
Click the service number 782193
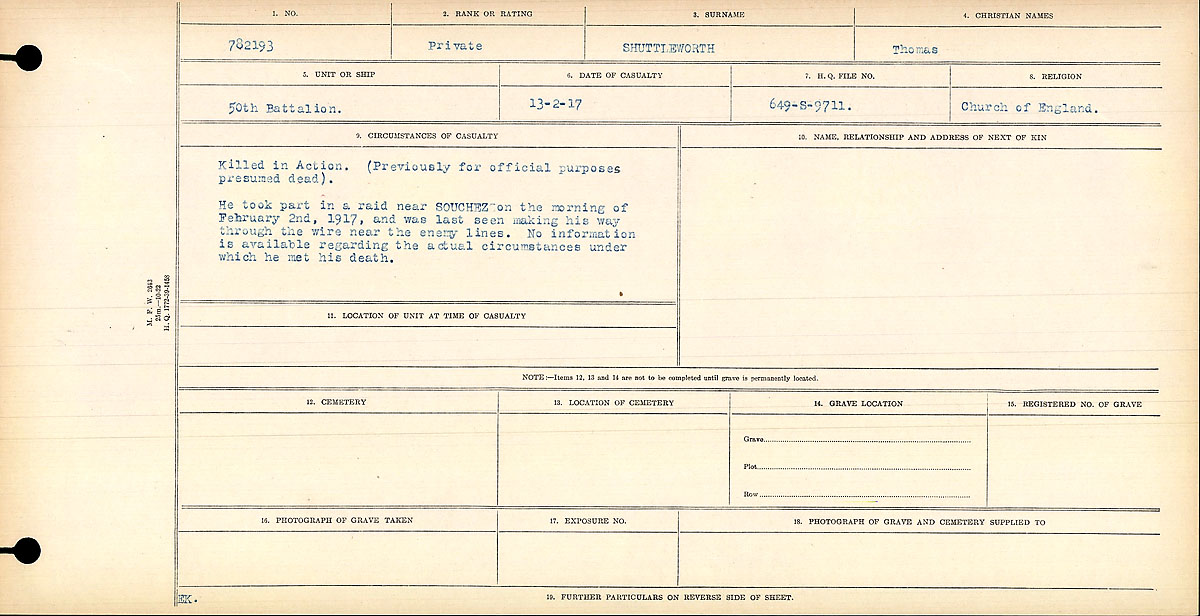coord(250,47)
